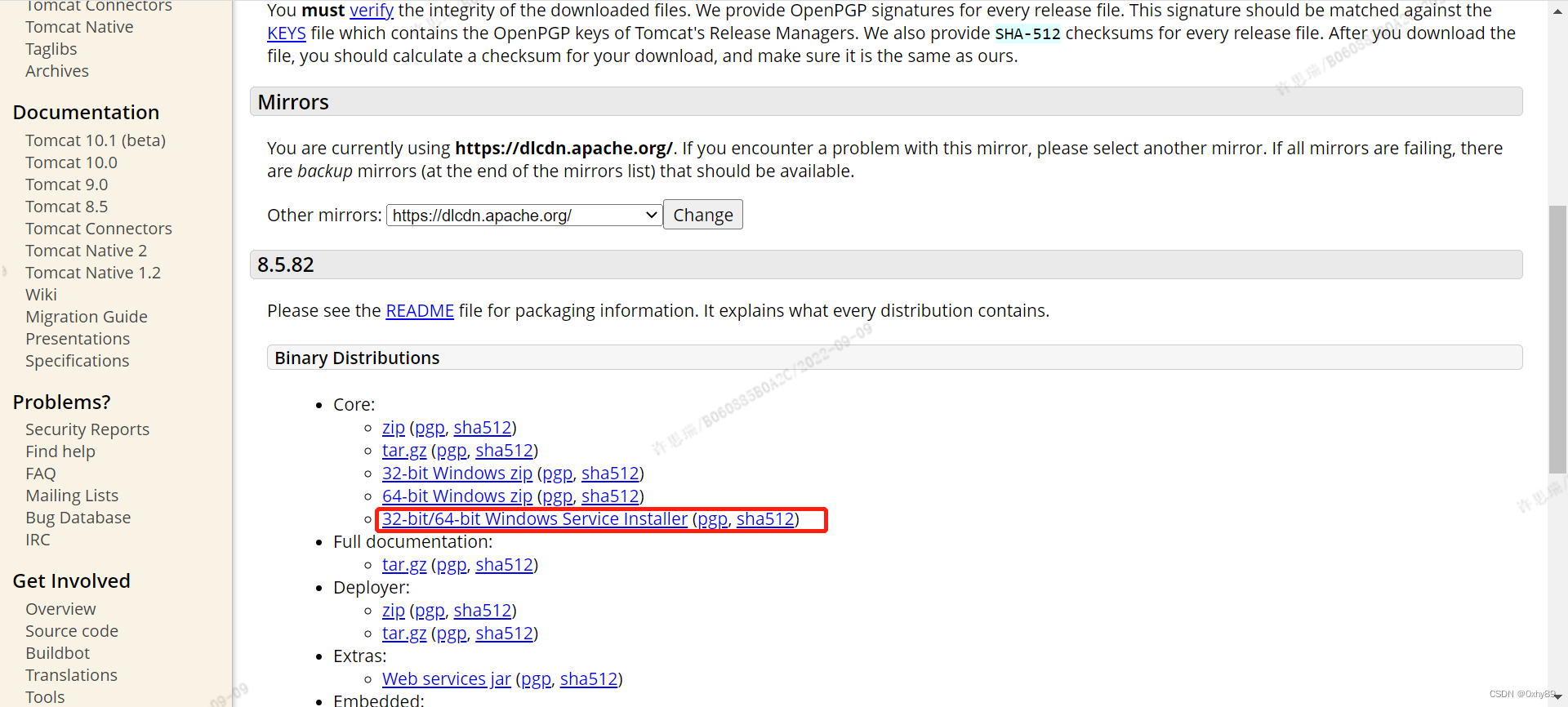This screenshot has width=1568, height=707.
Task: Open the KEYS file link
Action: [287, 33]
